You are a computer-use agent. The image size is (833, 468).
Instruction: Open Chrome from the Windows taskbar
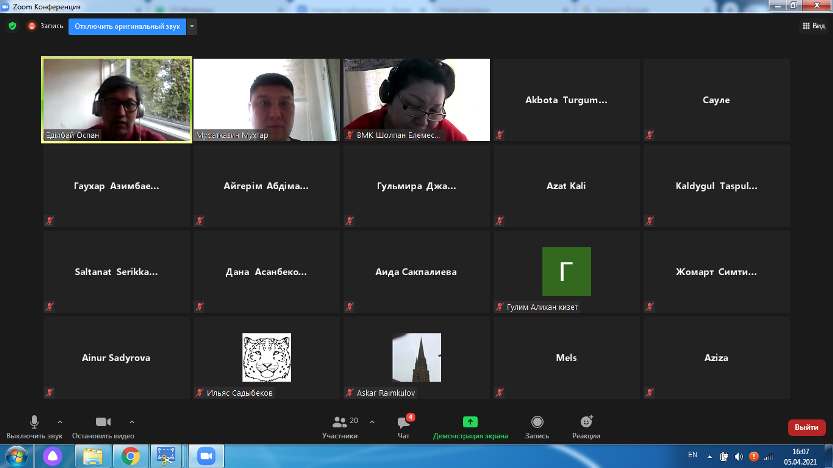(x=130, y=456)
